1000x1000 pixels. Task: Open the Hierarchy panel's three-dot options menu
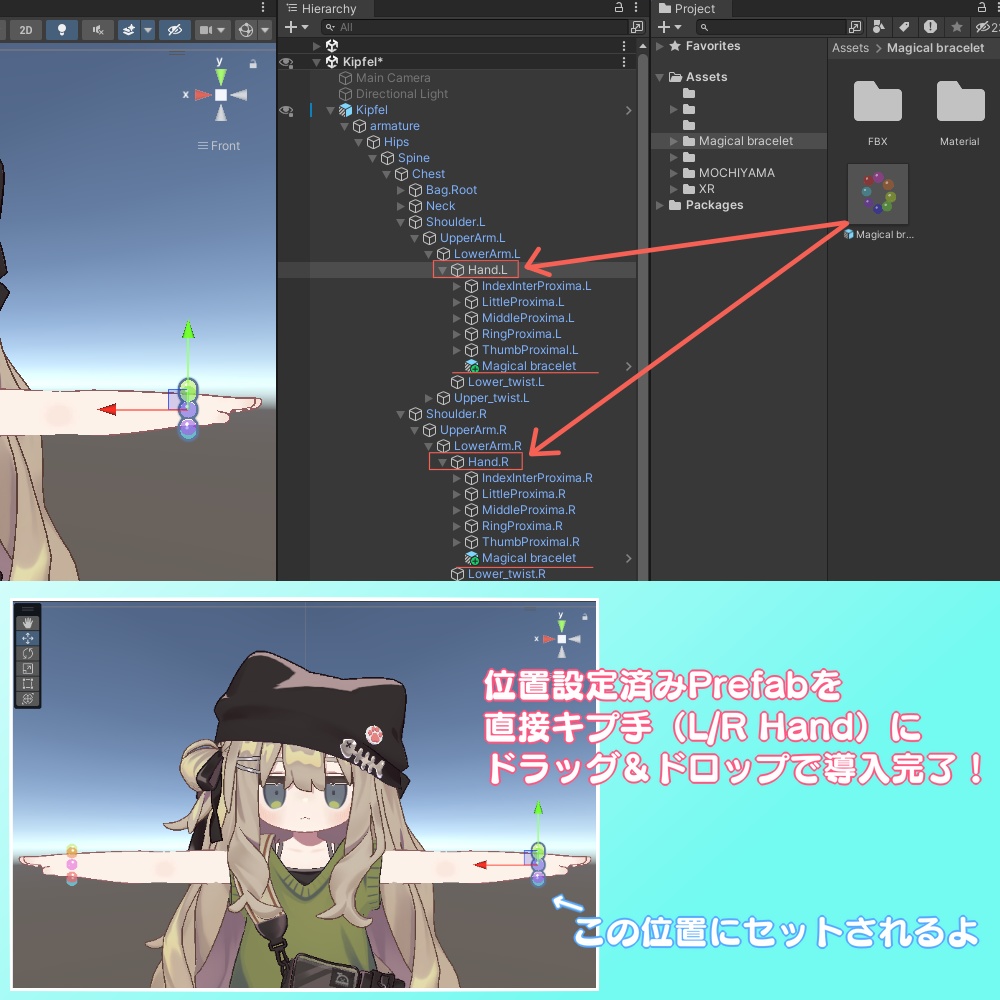tap(636, 8)
